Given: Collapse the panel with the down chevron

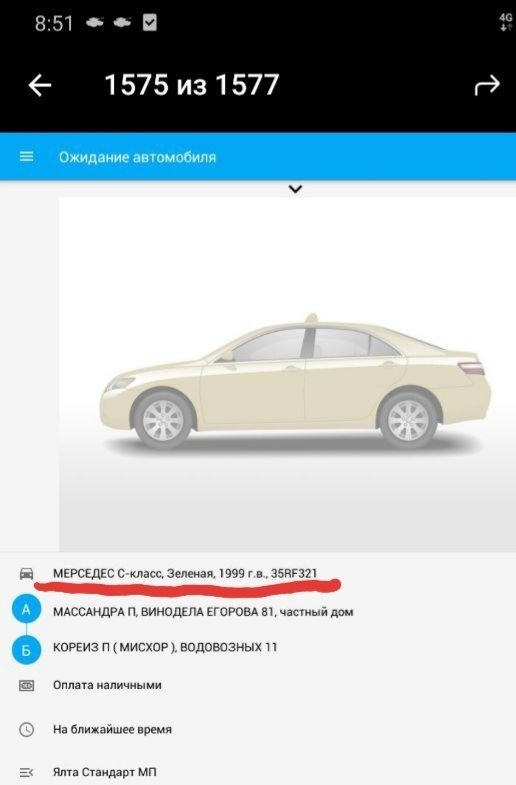Looking at the screenshot, I should click(295, 189).
